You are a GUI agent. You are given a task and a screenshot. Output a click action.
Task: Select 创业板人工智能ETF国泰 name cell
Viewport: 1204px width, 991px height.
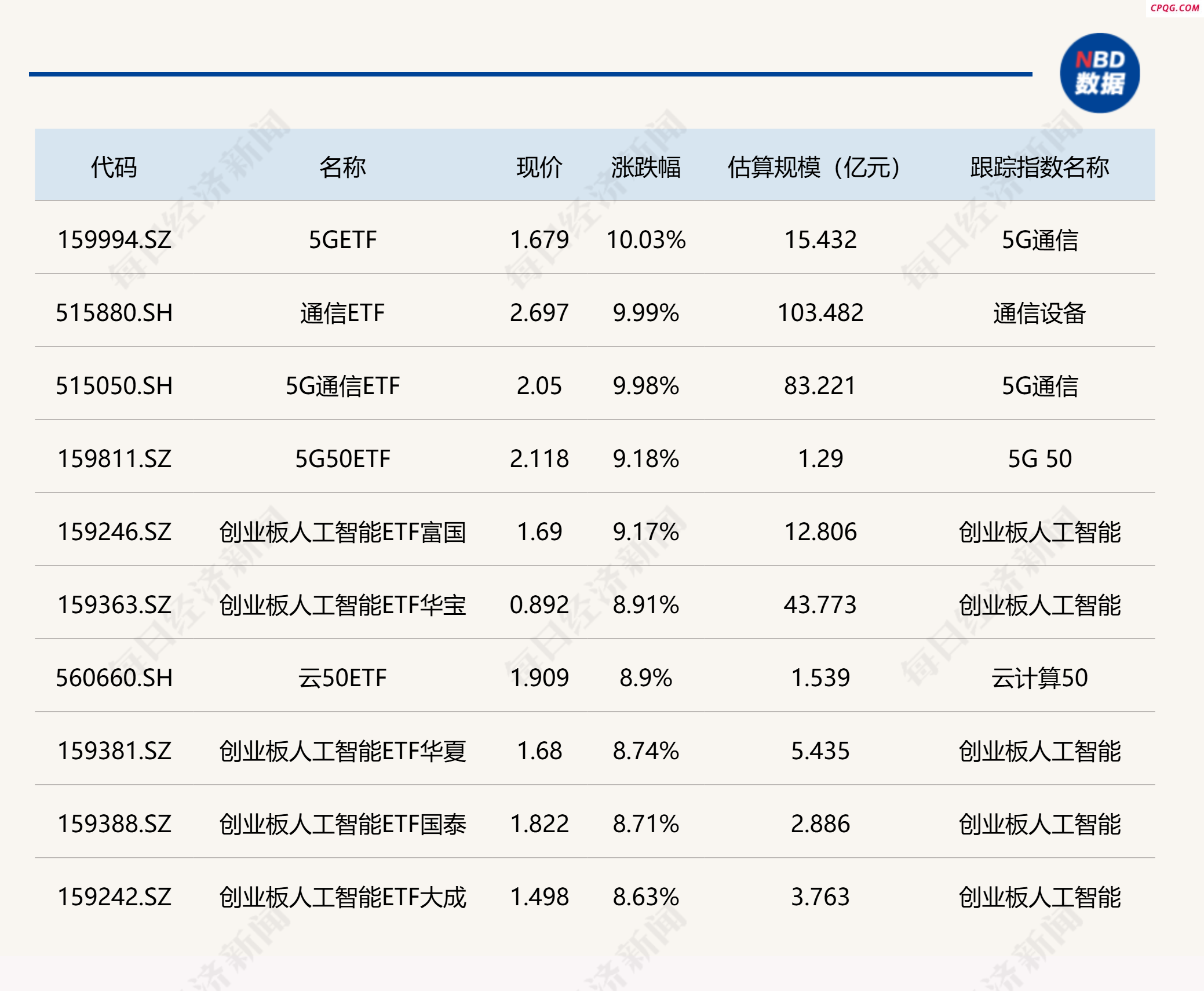(x=342, y=824)
